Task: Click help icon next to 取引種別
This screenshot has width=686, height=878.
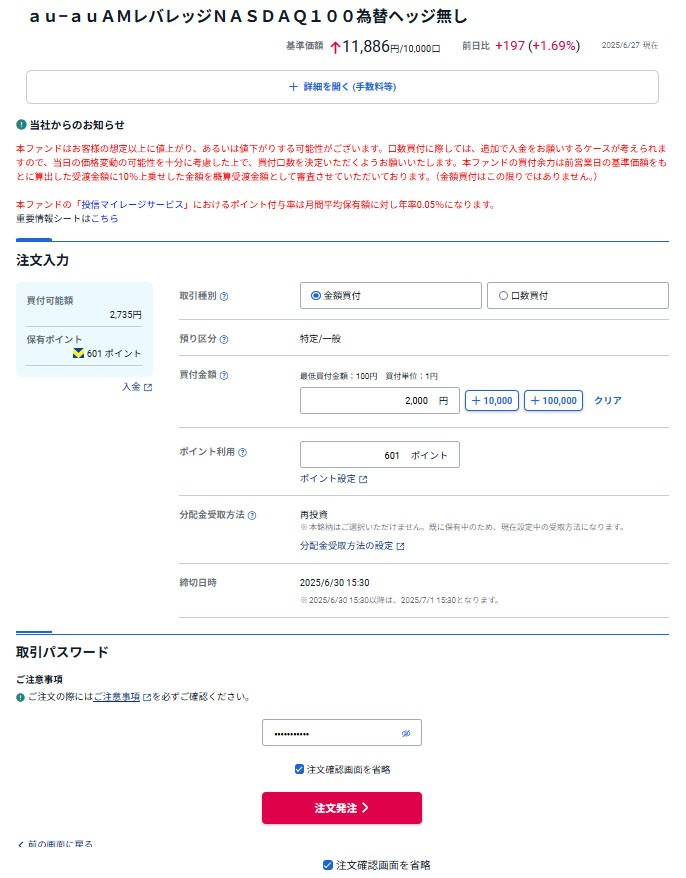Action: pos(224,296)
